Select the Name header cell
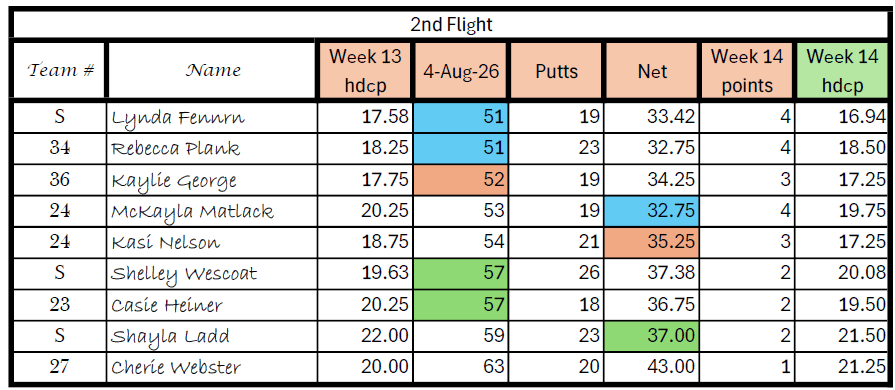This screenshot has width=895, height=390. pos(212,71)
